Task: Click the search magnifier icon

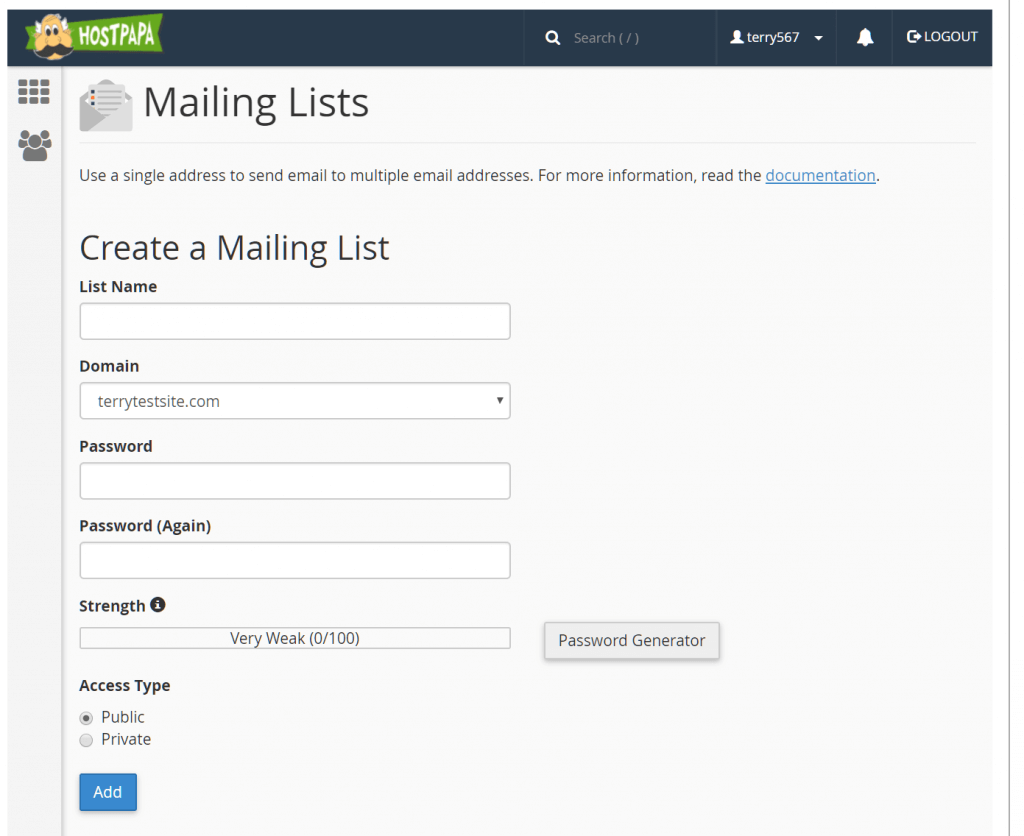Action: (552, 38)
